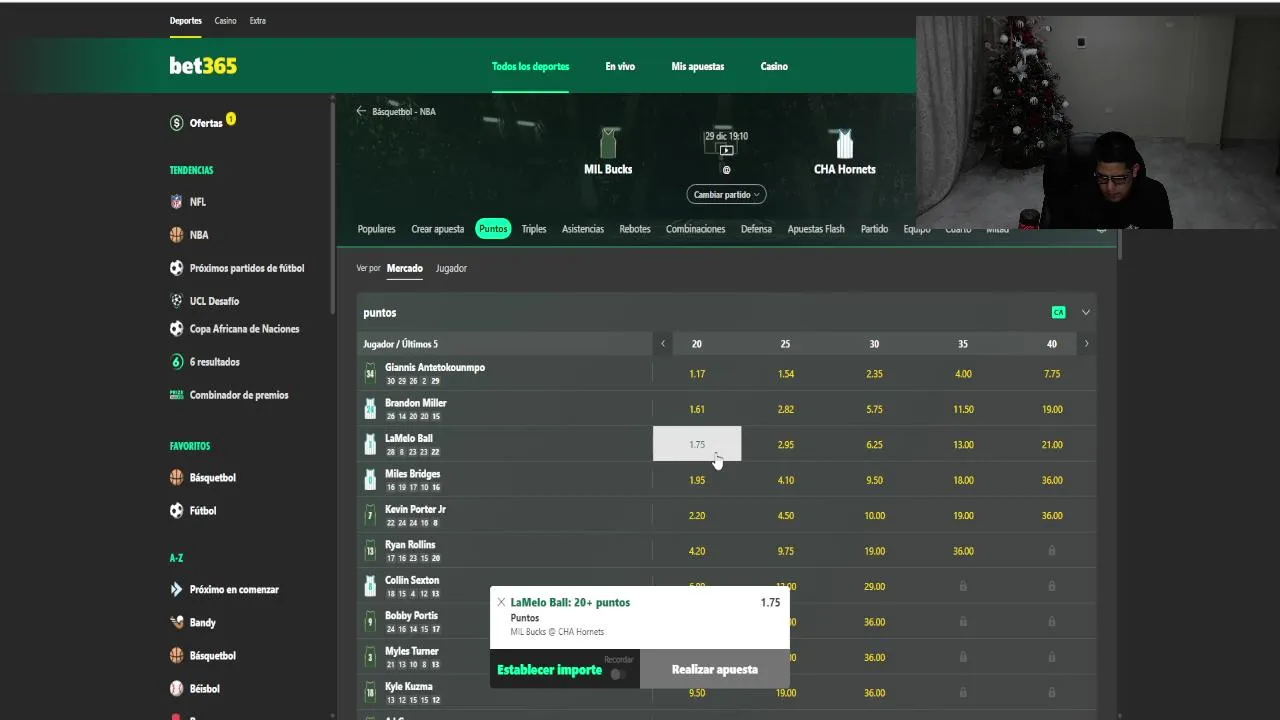Click live stream play icon under match time
The height and width of the screenshot is (720, 1280).
727,150
